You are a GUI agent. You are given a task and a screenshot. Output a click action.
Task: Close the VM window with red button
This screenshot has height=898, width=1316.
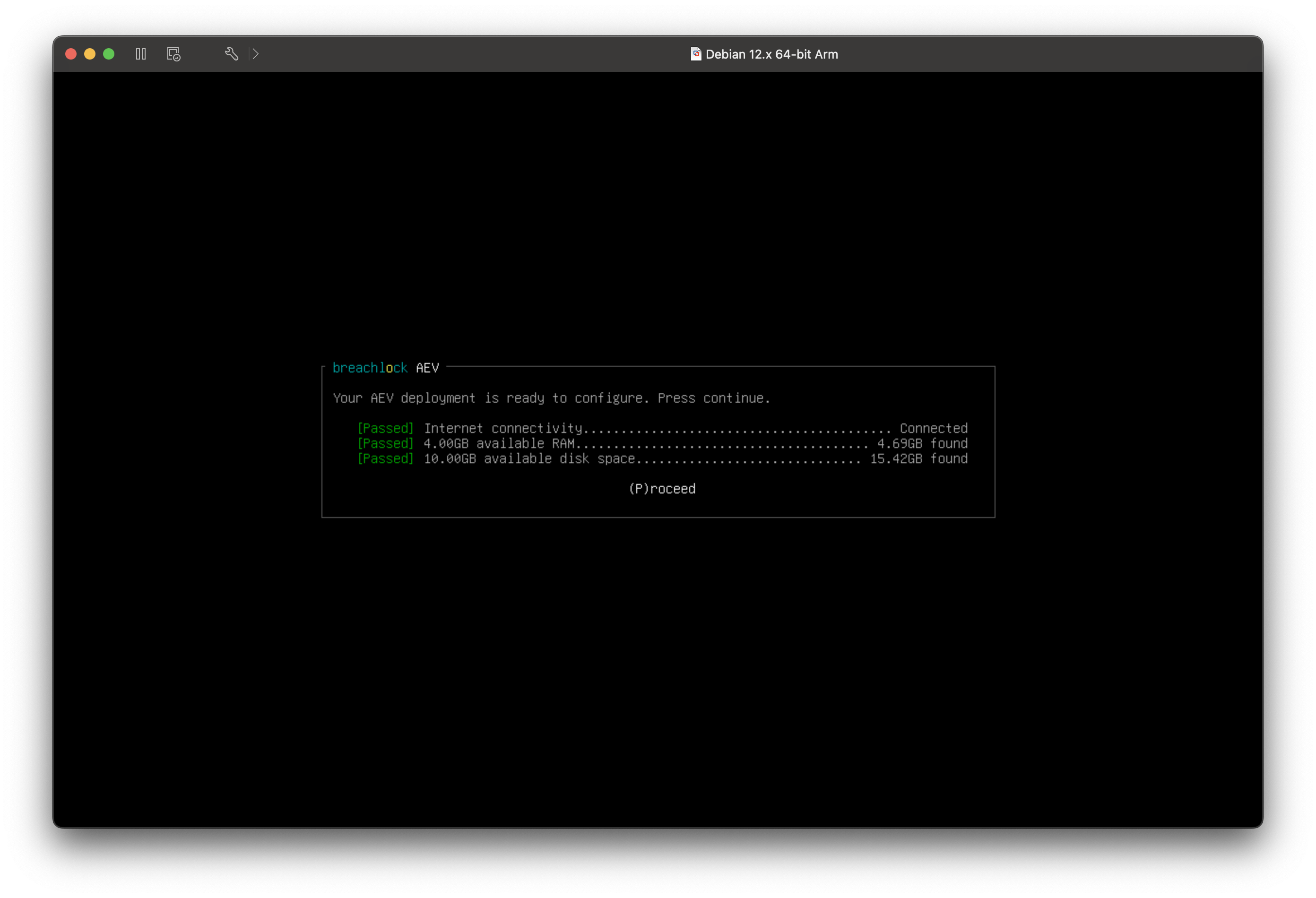pos(71,54)
